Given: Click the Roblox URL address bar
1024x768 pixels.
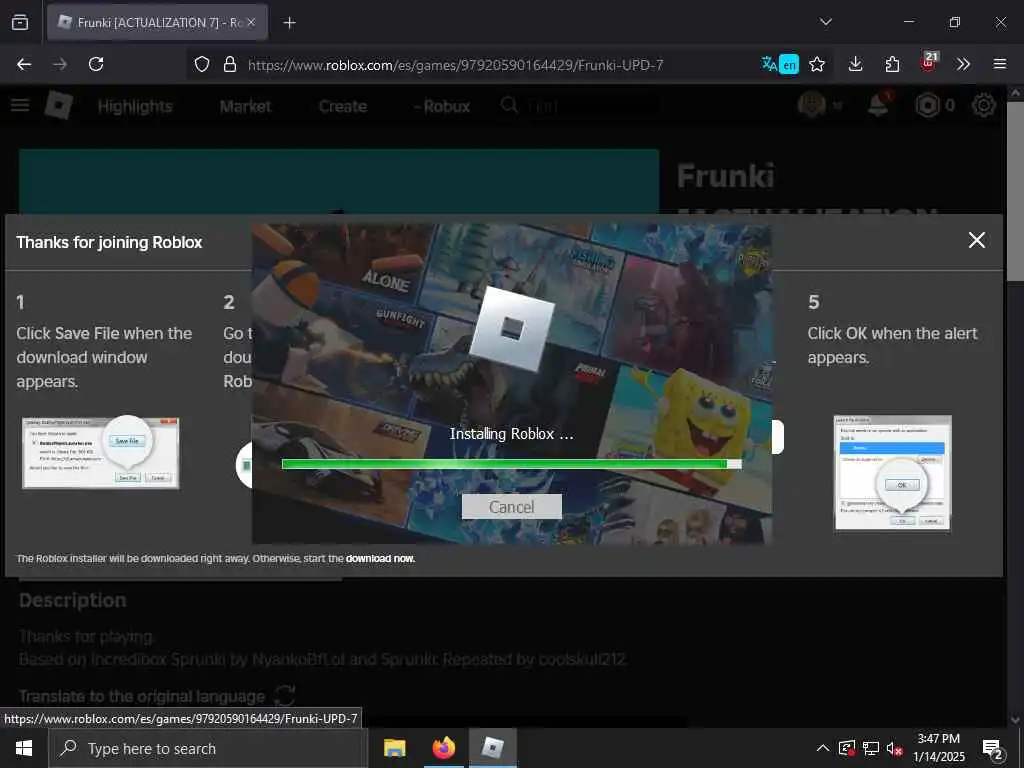Looking at the screenshot, I should click(x=455, y=65).
